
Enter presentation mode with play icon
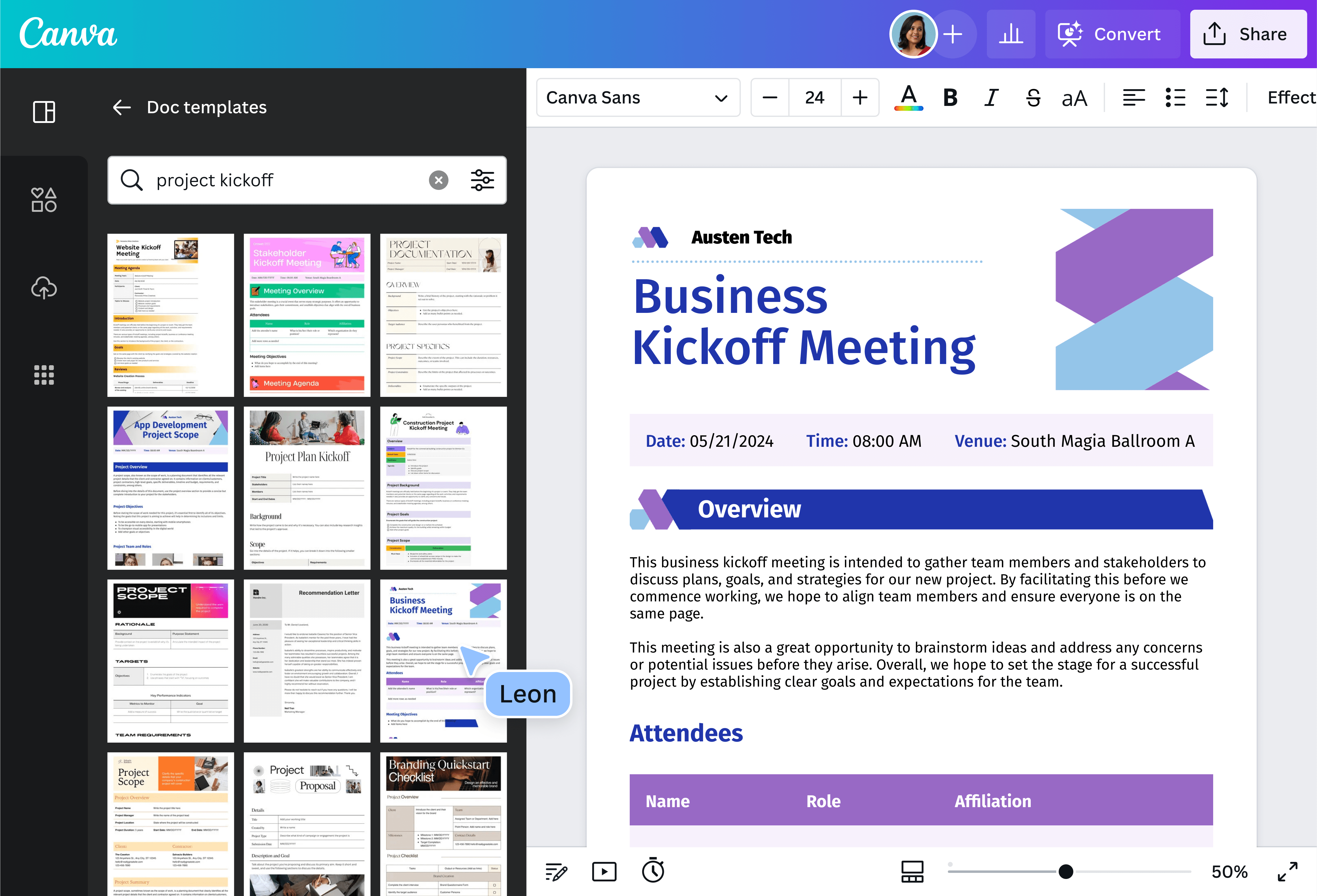[x=604, y=871]
